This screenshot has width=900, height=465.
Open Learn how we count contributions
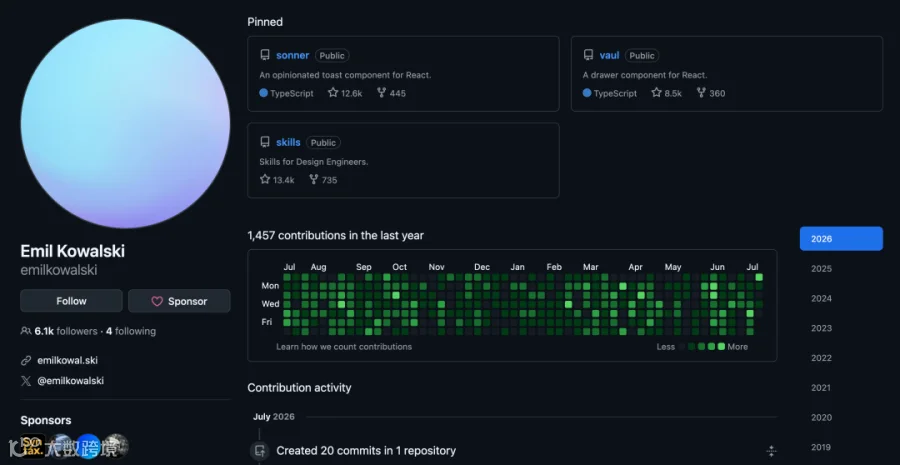(x=344, y=347)
